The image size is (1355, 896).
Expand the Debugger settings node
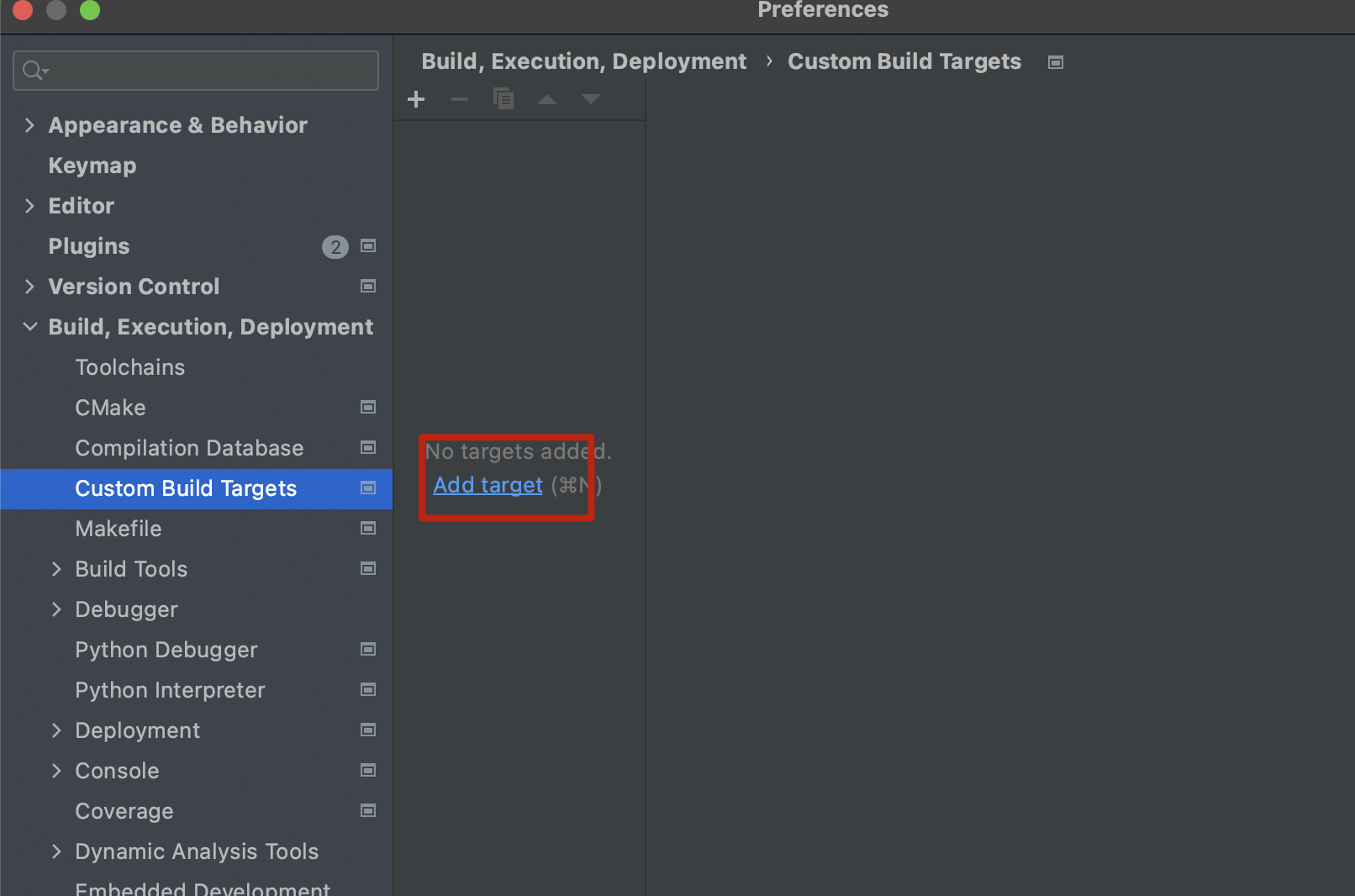coord(56,609)
